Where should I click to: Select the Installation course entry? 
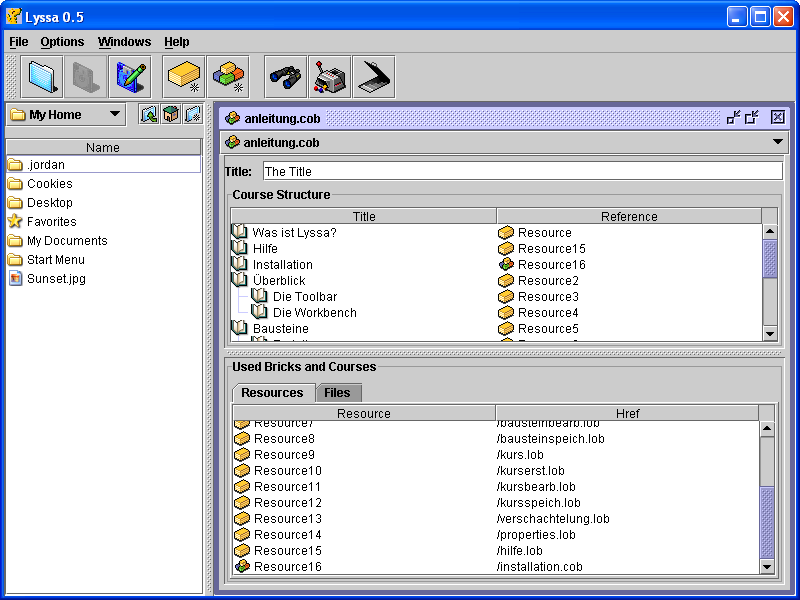(x=283, y=264)
